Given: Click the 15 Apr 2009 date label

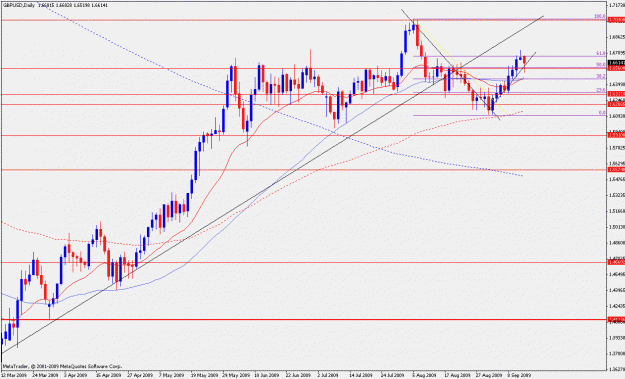Looking at the screenshot, I should [x=108, y=375].
